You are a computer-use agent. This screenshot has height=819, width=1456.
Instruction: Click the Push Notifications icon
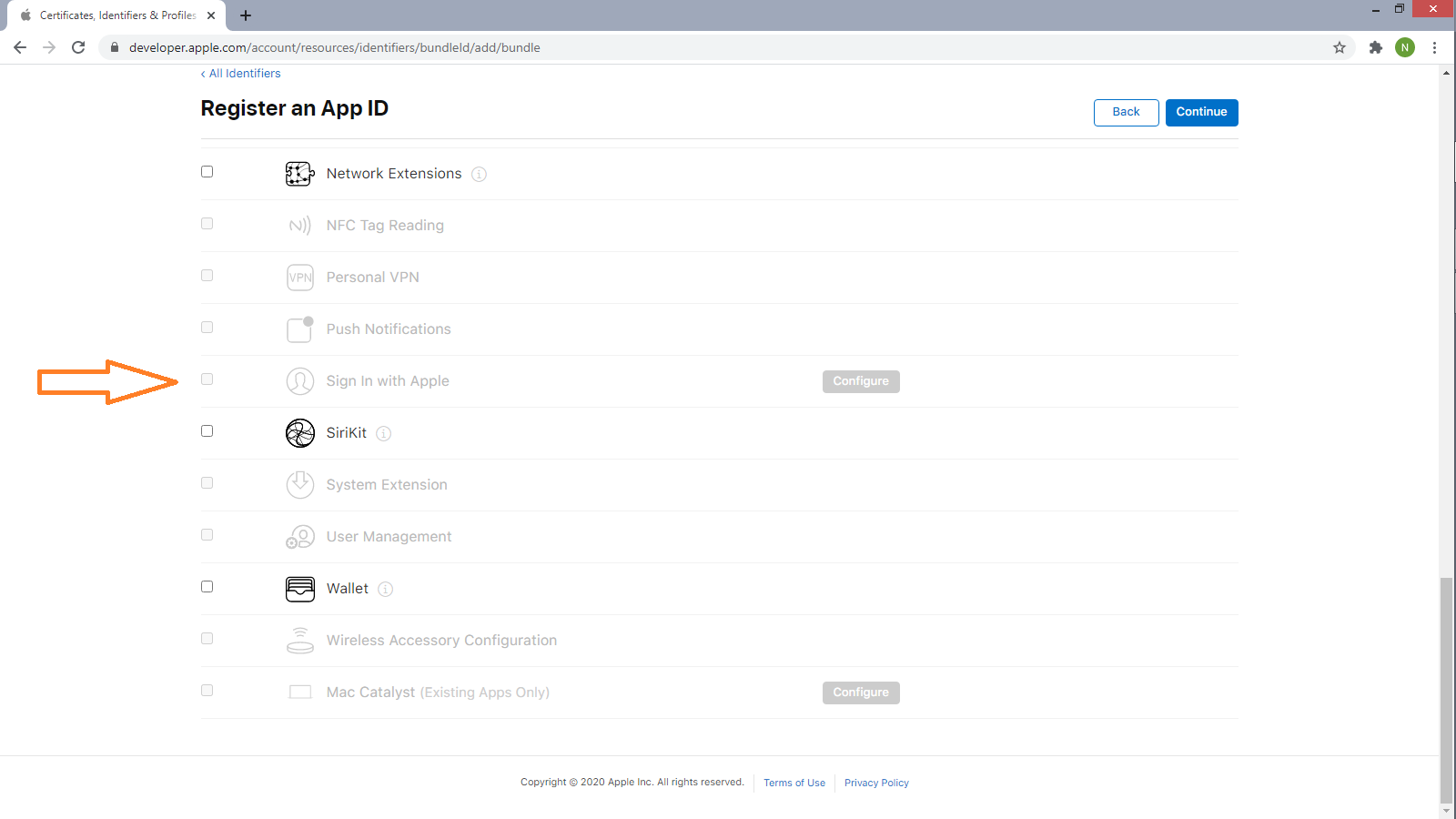pos(300,329)
